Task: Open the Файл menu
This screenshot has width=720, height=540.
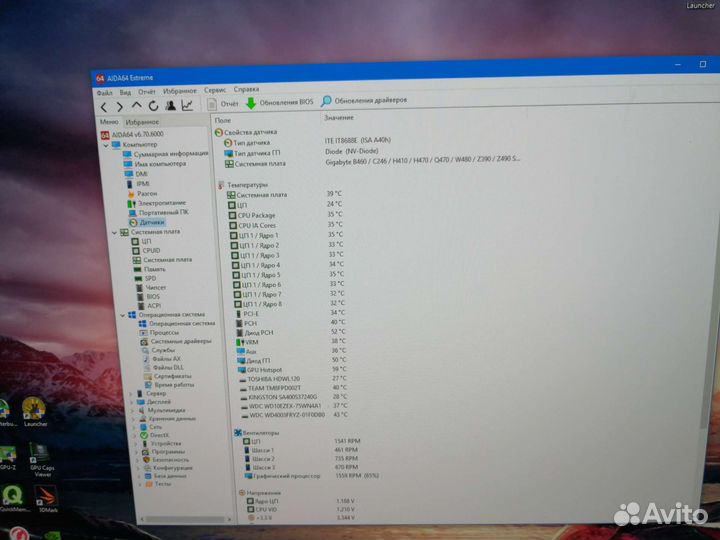Action: [104, 93]
